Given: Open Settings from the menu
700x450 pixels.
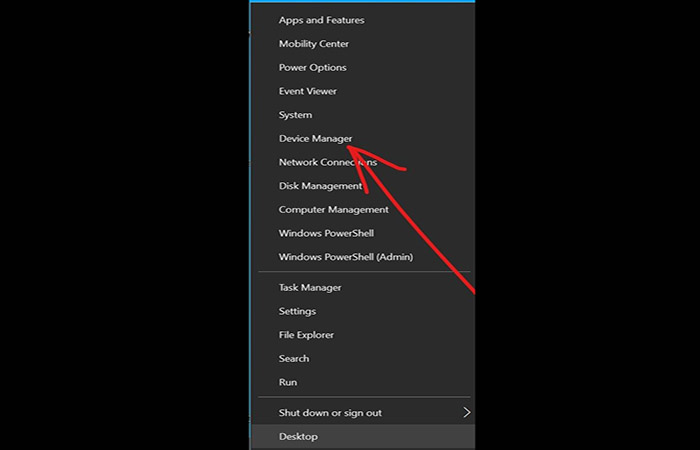Looking at the screenshot, I should (x=362, y=311).
